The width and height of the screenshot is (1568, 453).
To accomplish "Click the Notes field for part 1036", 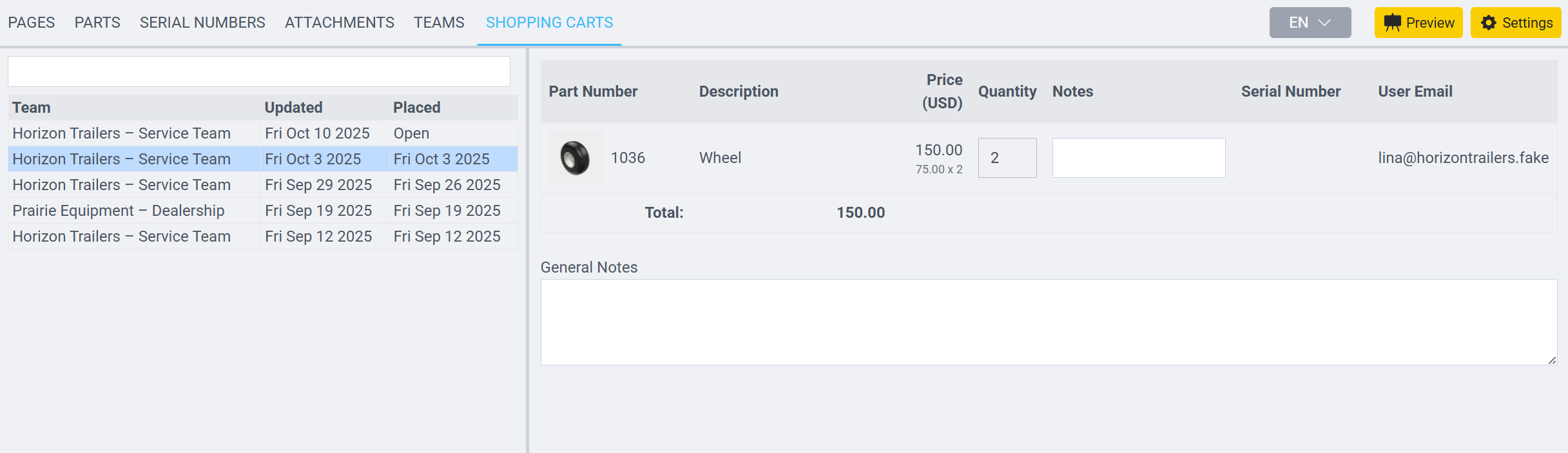I will [1138, 158].
